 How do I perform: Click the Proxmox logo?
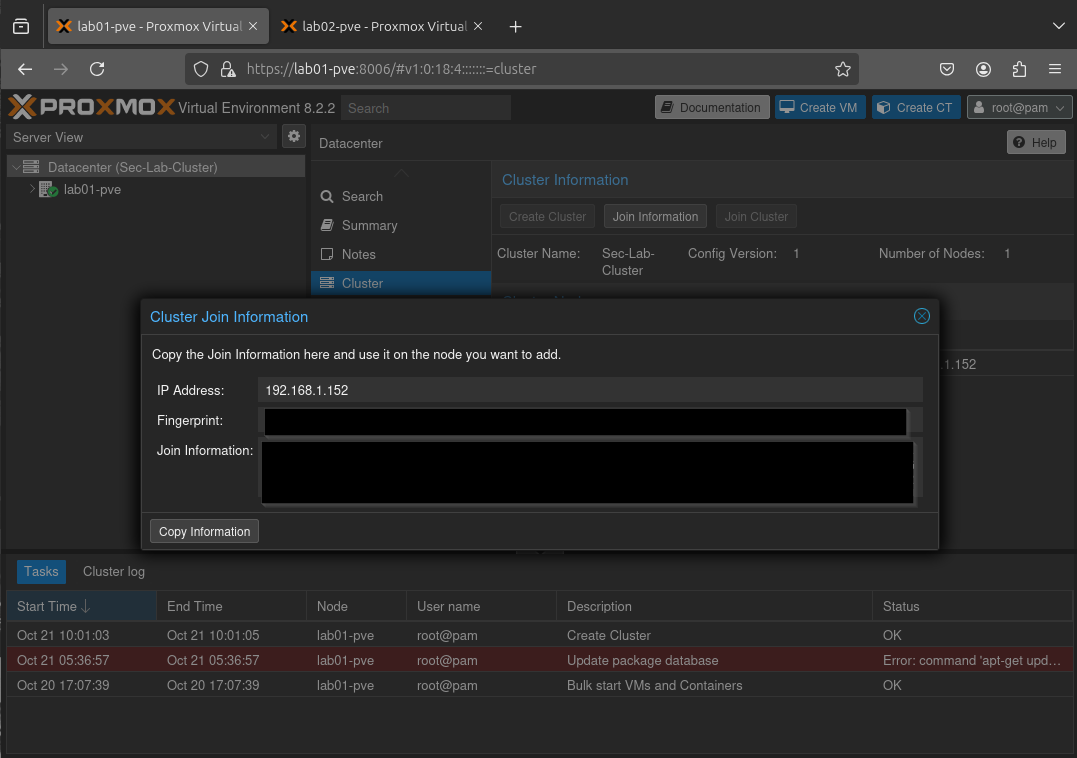(91, 107)
